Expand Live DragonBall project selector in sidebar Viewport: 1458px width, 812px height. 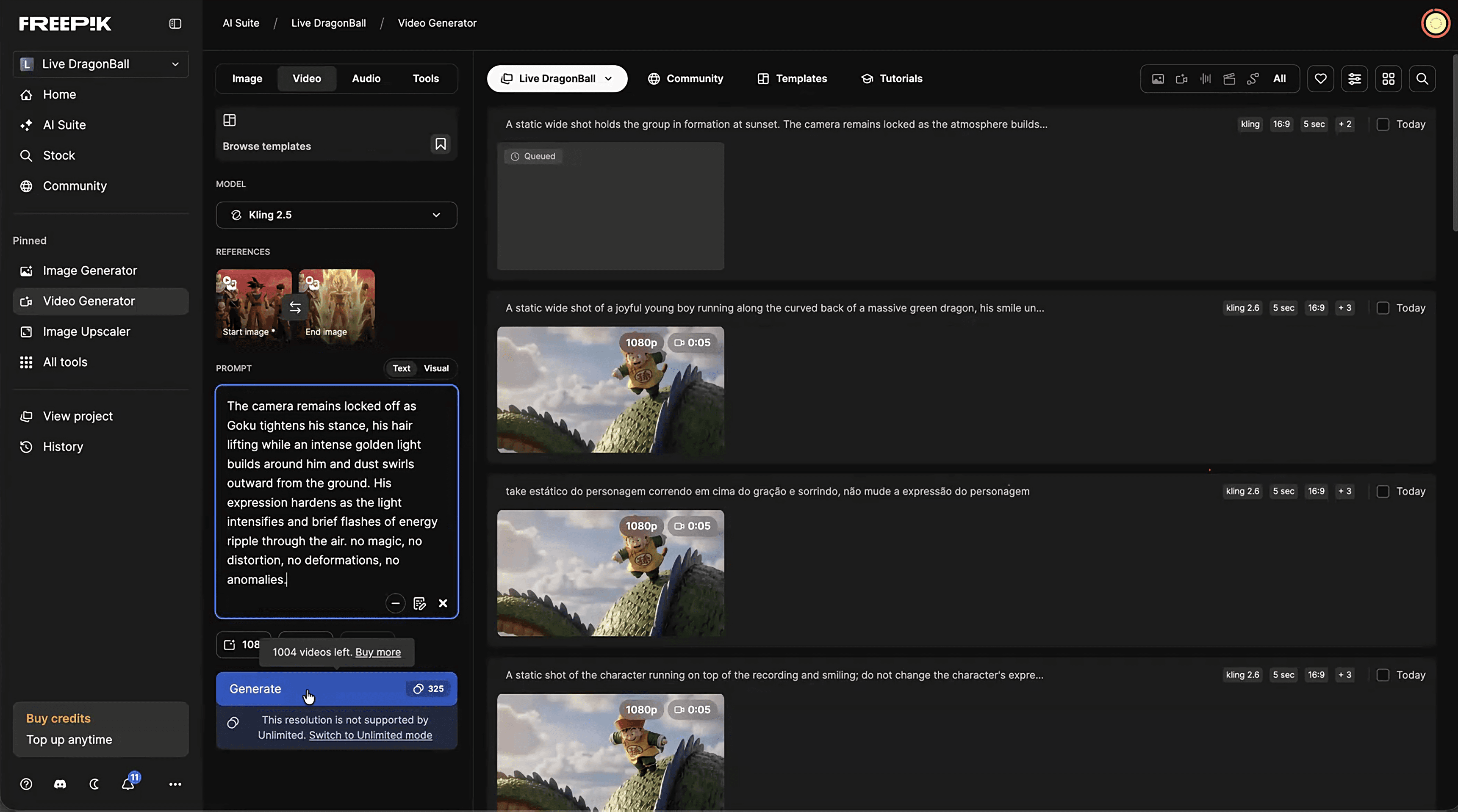101,64
